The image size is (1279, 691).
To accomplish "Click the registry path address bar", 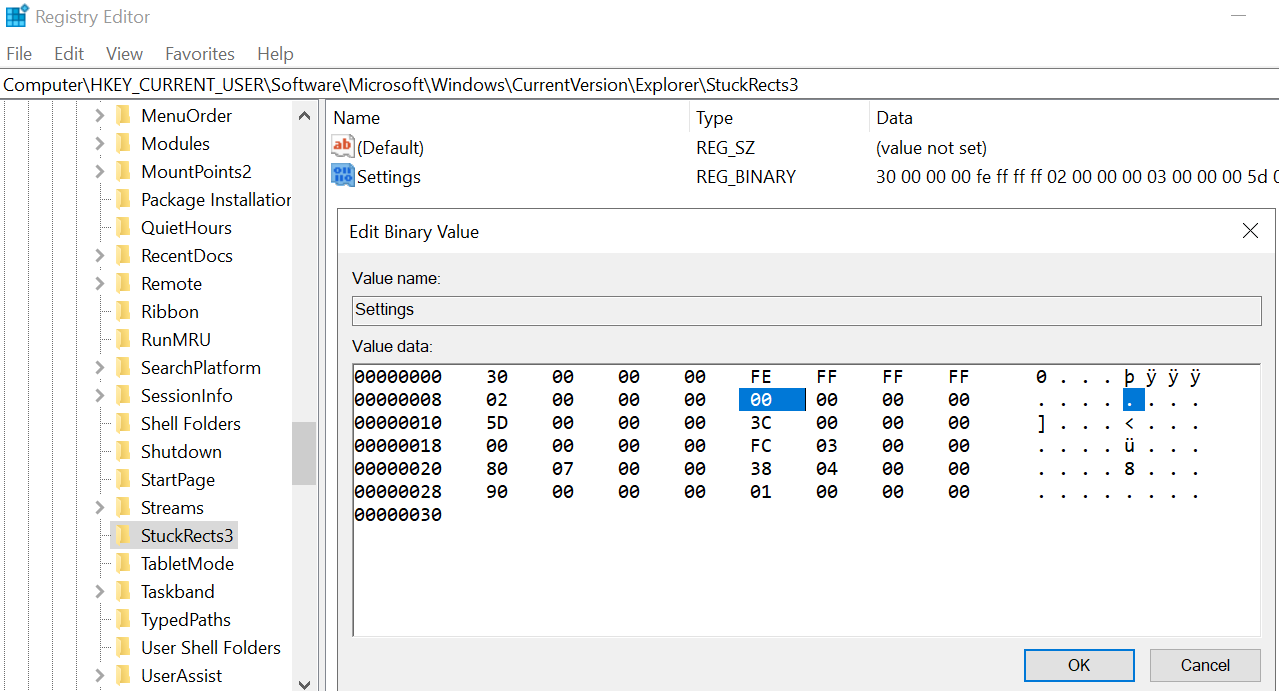I will (640, 85).
